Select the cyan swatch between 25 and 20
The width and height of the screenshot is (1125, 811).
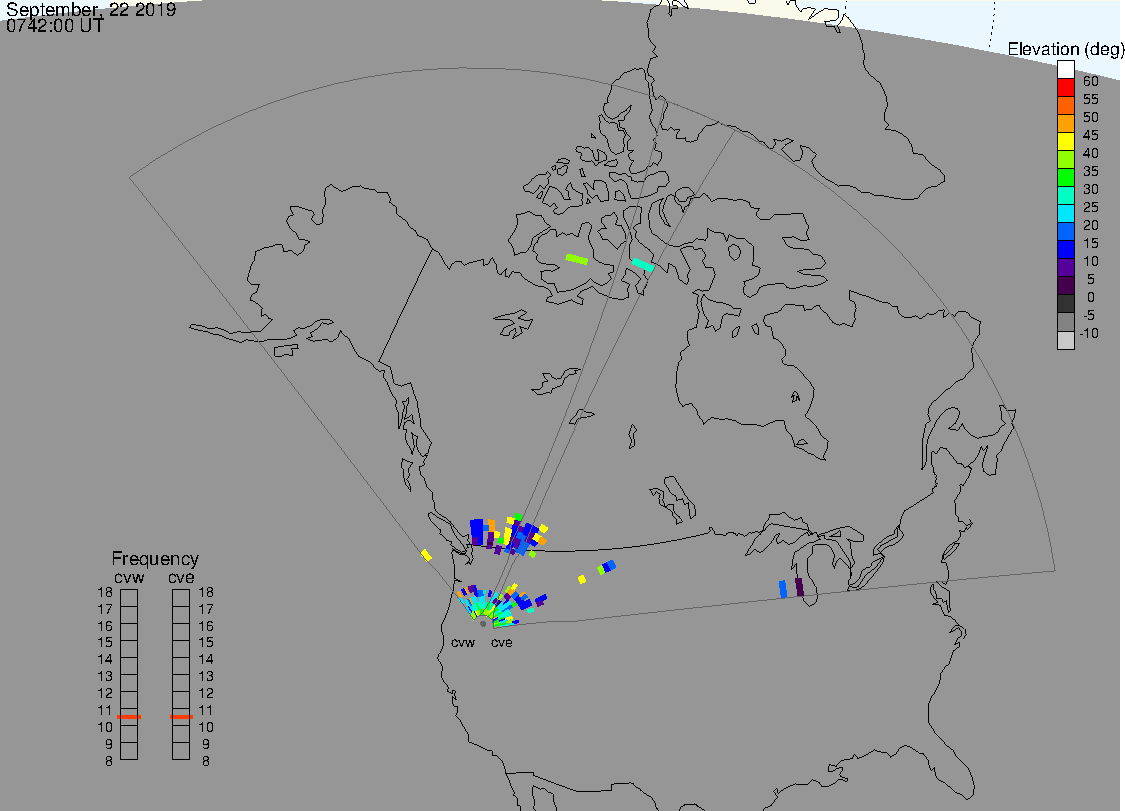click(1065, 214)
